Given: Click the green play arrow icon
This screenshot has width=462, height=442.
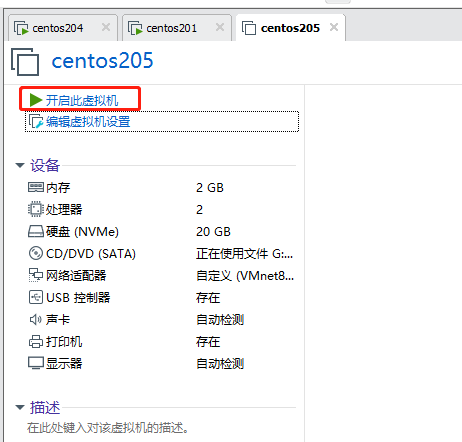Looking at the screenshot, I should 36,100.
